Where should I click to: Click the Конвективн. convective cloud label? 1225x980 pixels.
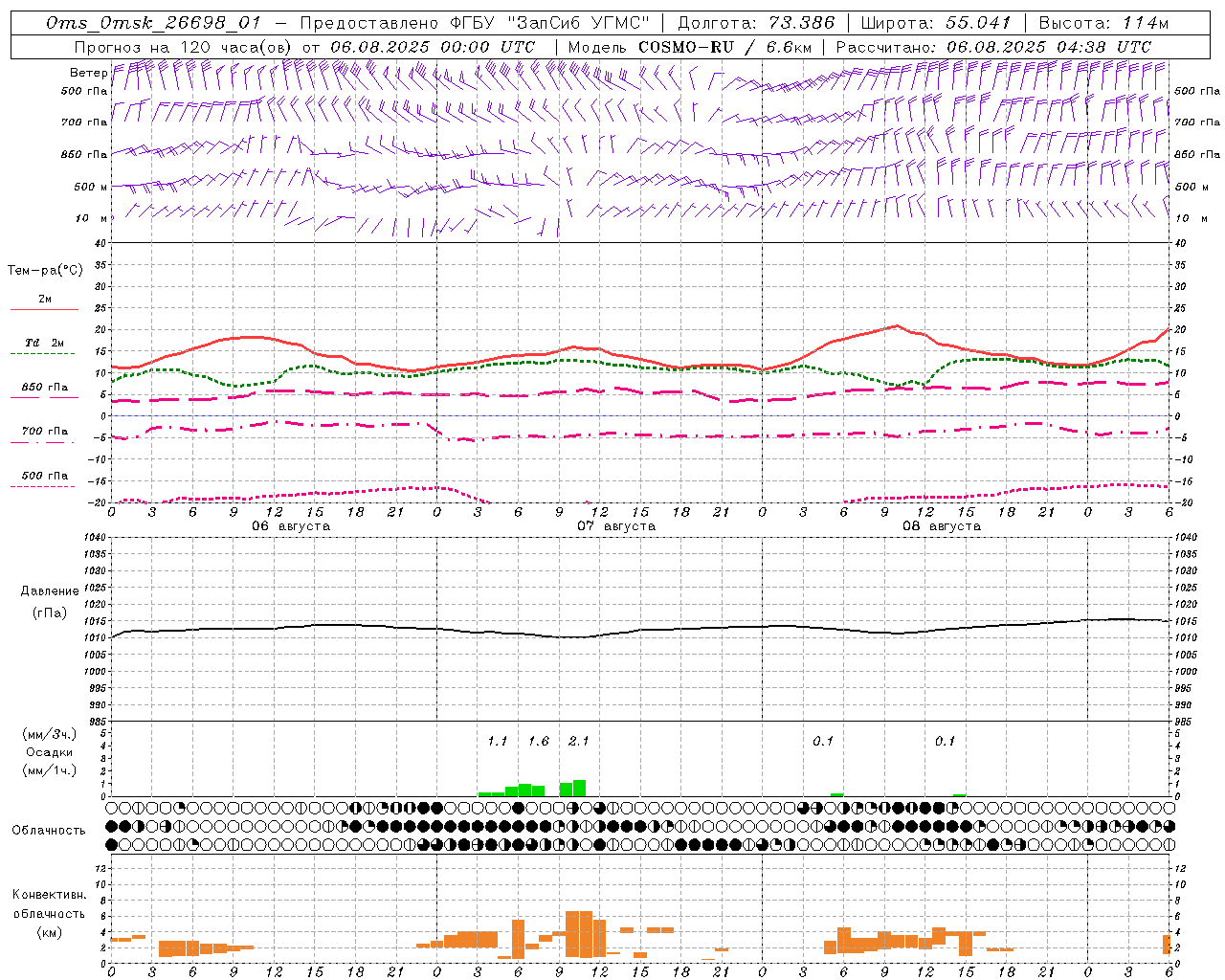click(x=50, y=895)
